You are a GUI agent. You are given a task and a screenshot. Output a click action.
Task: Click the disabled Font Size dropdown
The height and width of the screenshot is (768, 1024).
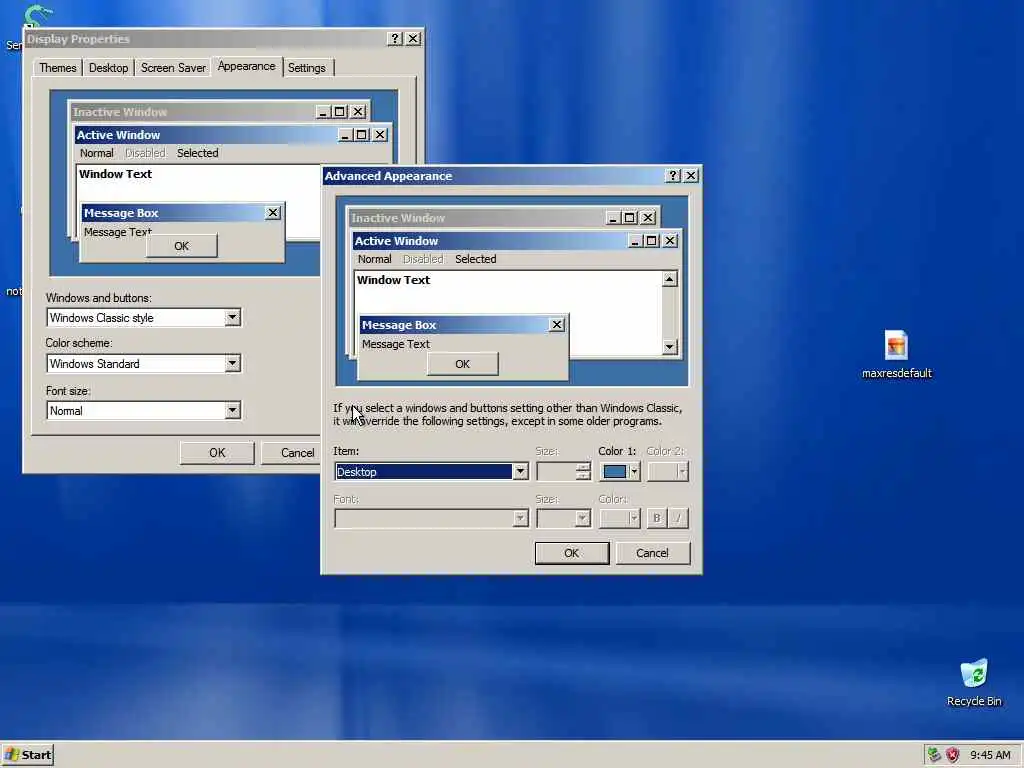click(563, 519)
